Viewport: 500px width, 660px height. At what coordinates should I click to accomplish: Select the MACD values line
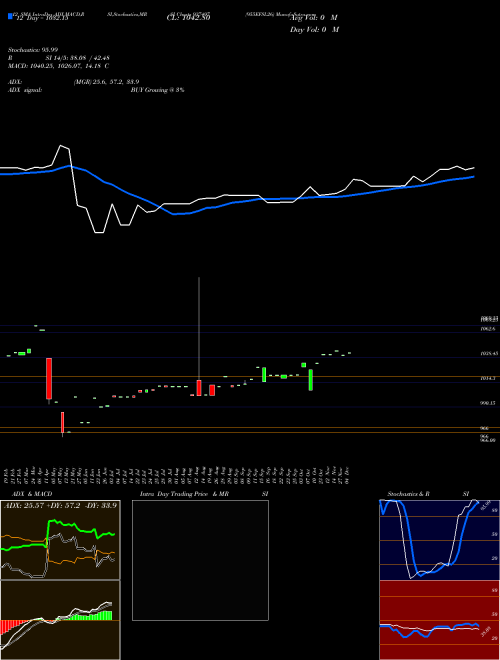coord(58,66)
